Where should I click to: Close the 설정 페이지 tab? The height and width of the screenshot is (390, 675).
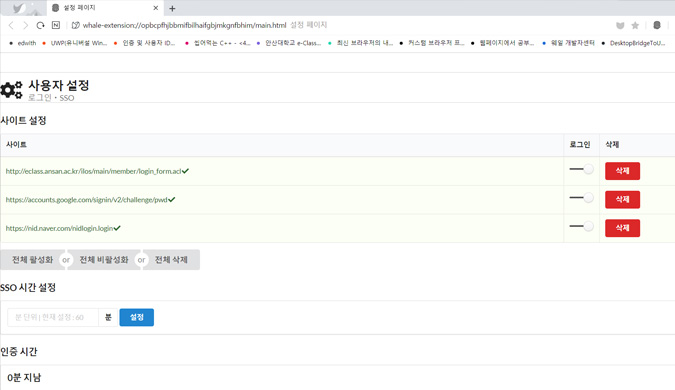click(156, 8)
